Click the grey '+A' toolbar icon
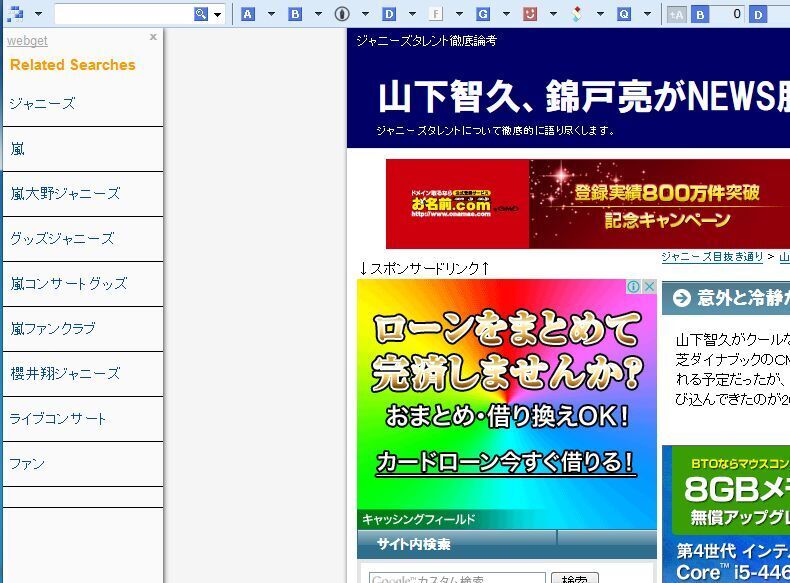 tap(677, 15)
